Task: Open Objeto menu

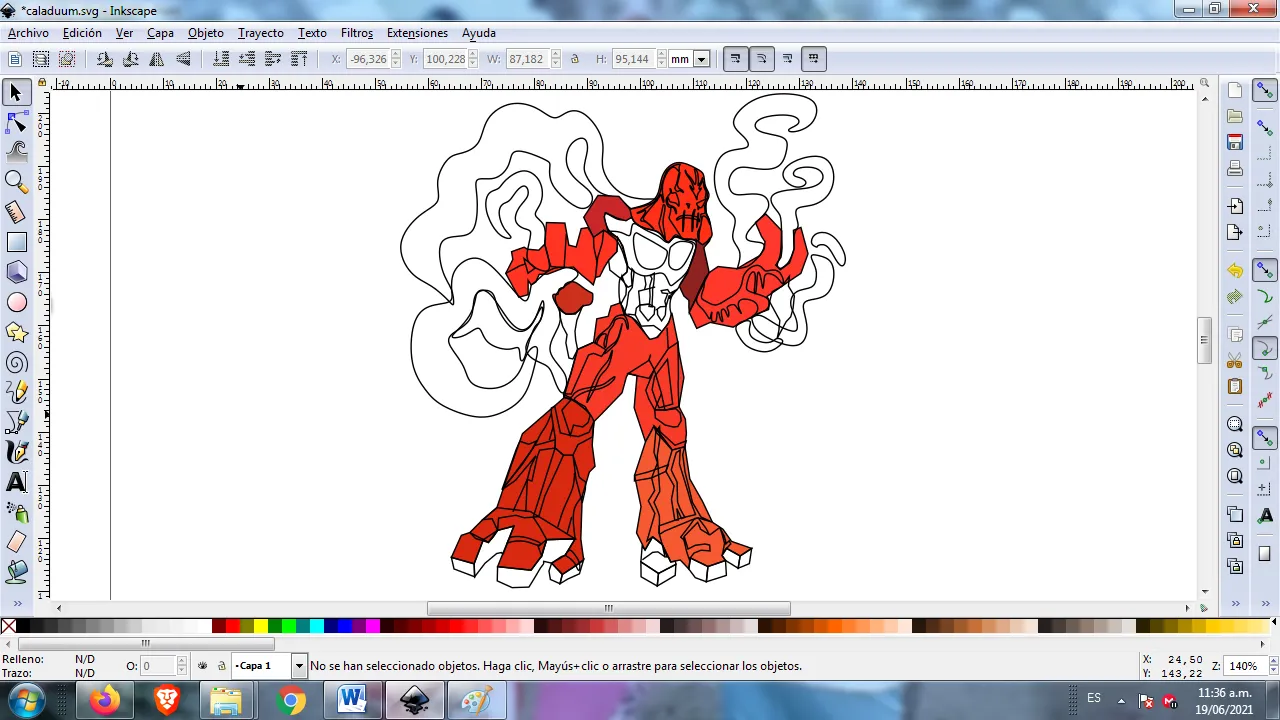Action: (x=206, y=33)
